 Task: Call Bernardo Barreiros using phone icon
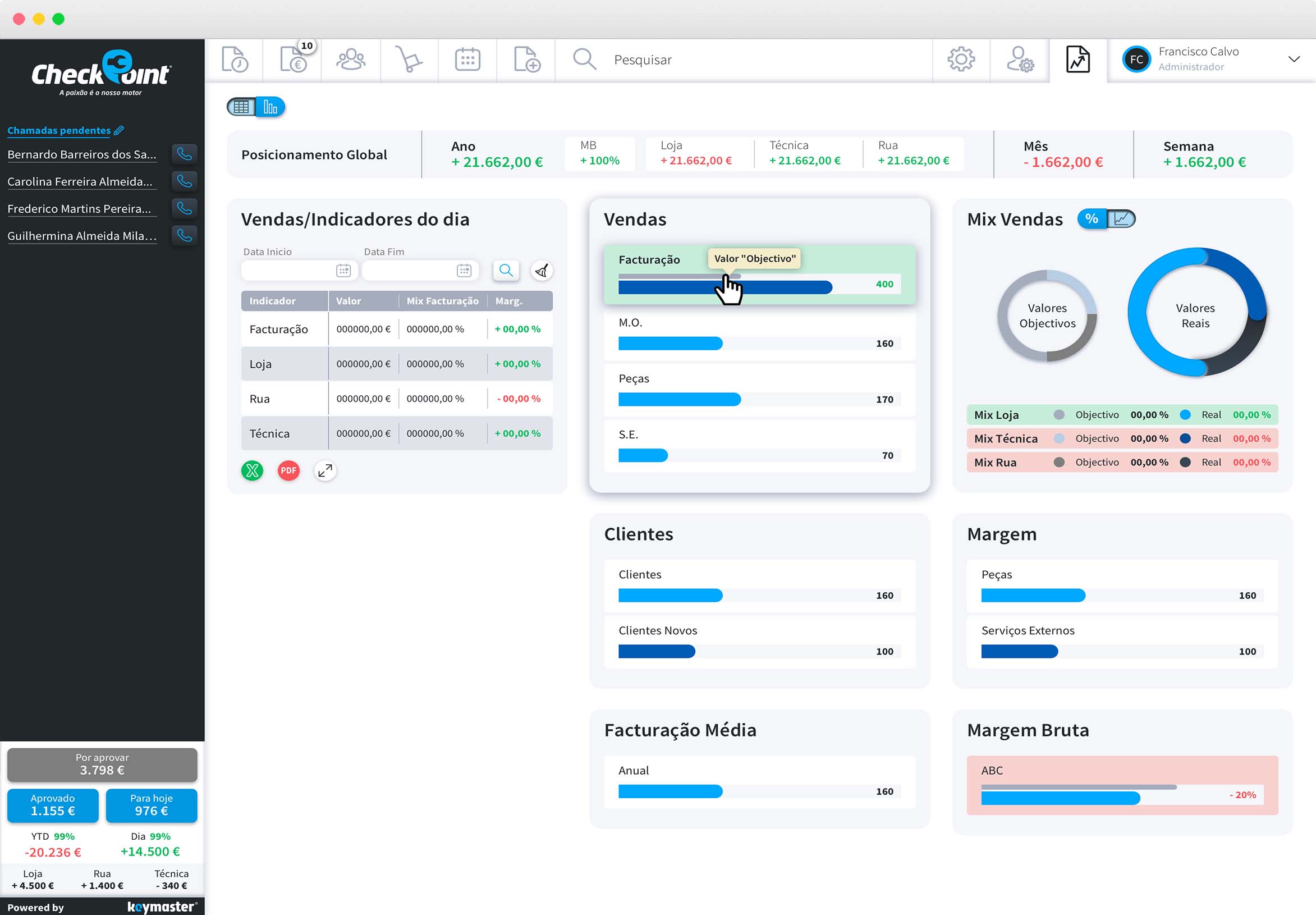pyautogui.click(x=185, y=154)
